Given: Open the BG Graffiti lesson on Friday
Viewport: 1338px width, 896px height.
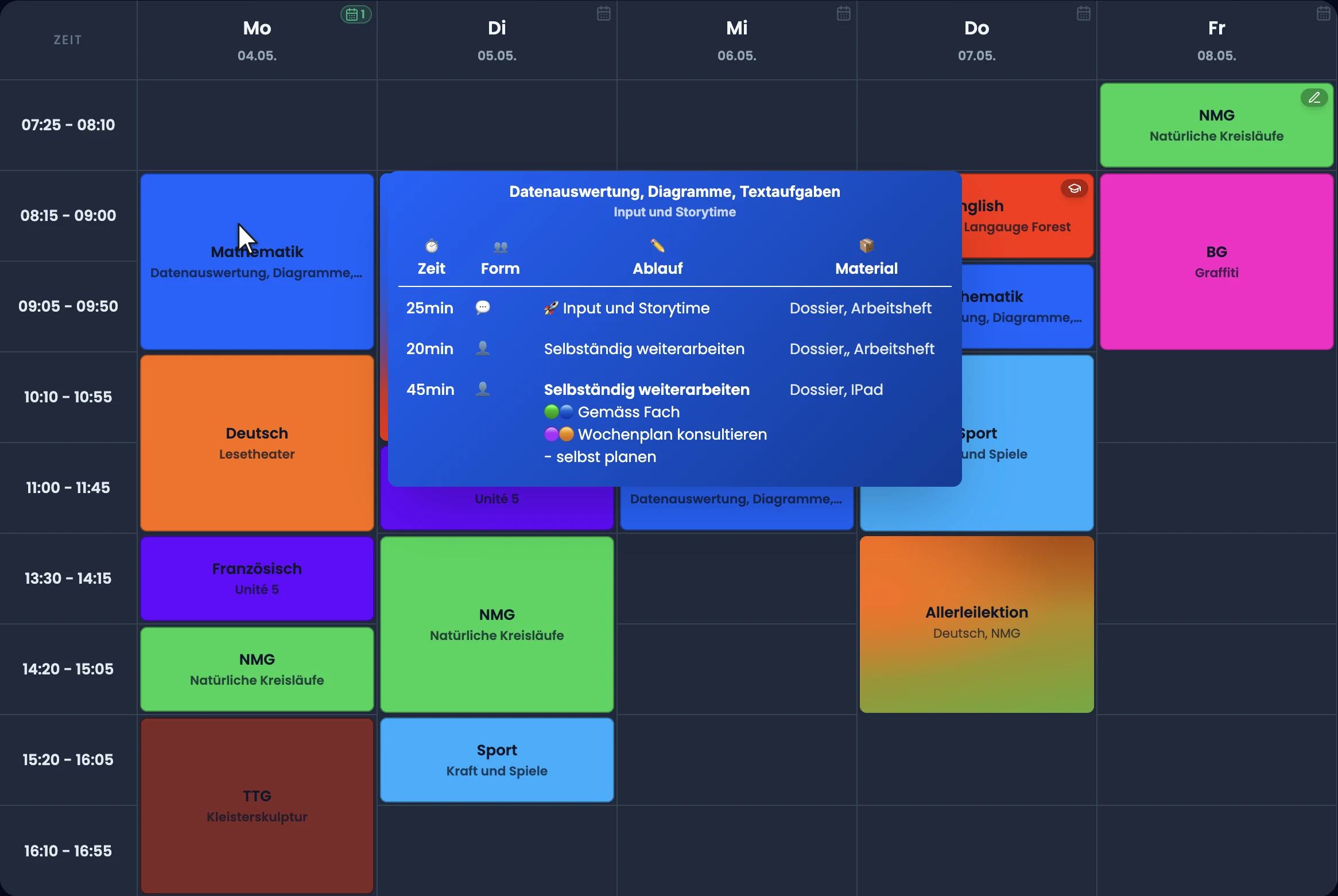Looking at the screenshot, I should (x=1216, y=262).
